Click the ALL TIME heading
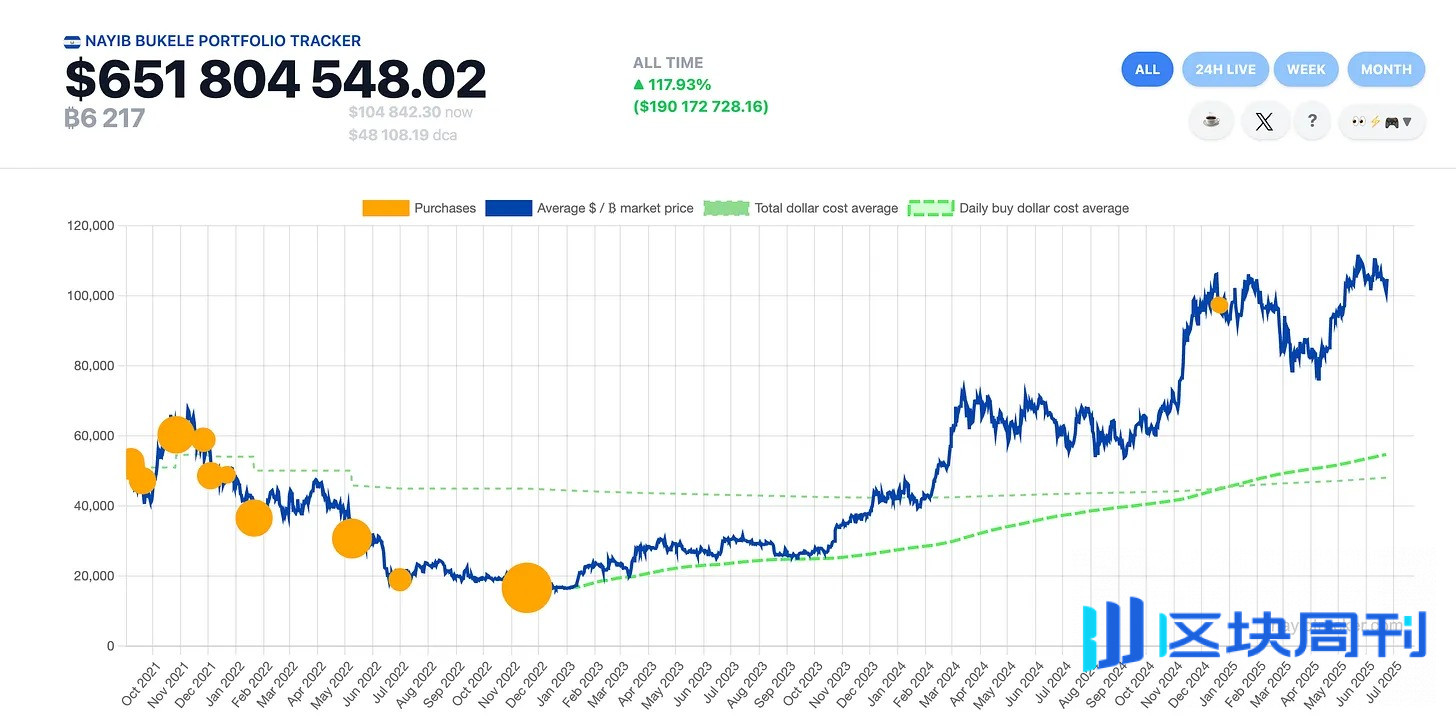Viewport: 1456px width, 724px height. click(668, 63)
